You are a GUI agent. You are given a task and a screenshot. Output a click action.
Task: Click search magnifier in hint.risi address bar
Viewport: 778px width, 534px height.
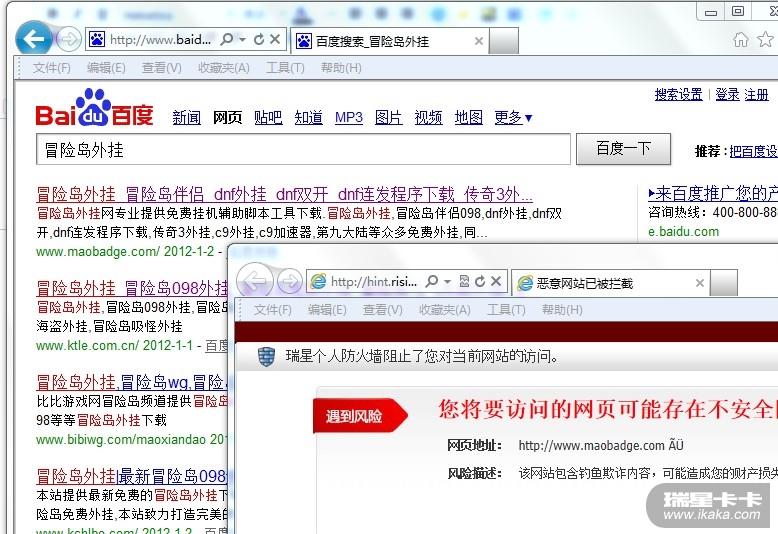[432, 281]
